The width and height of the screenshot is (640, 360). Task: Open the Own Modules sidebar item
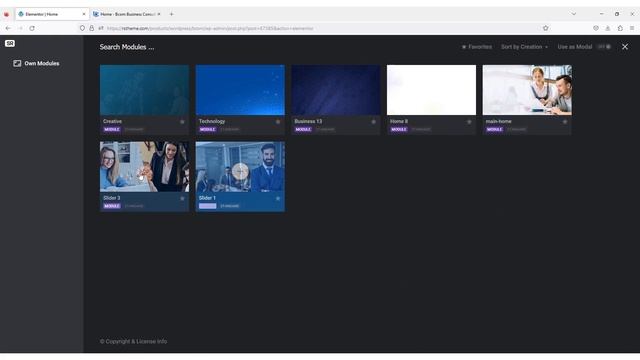[36, 63]
